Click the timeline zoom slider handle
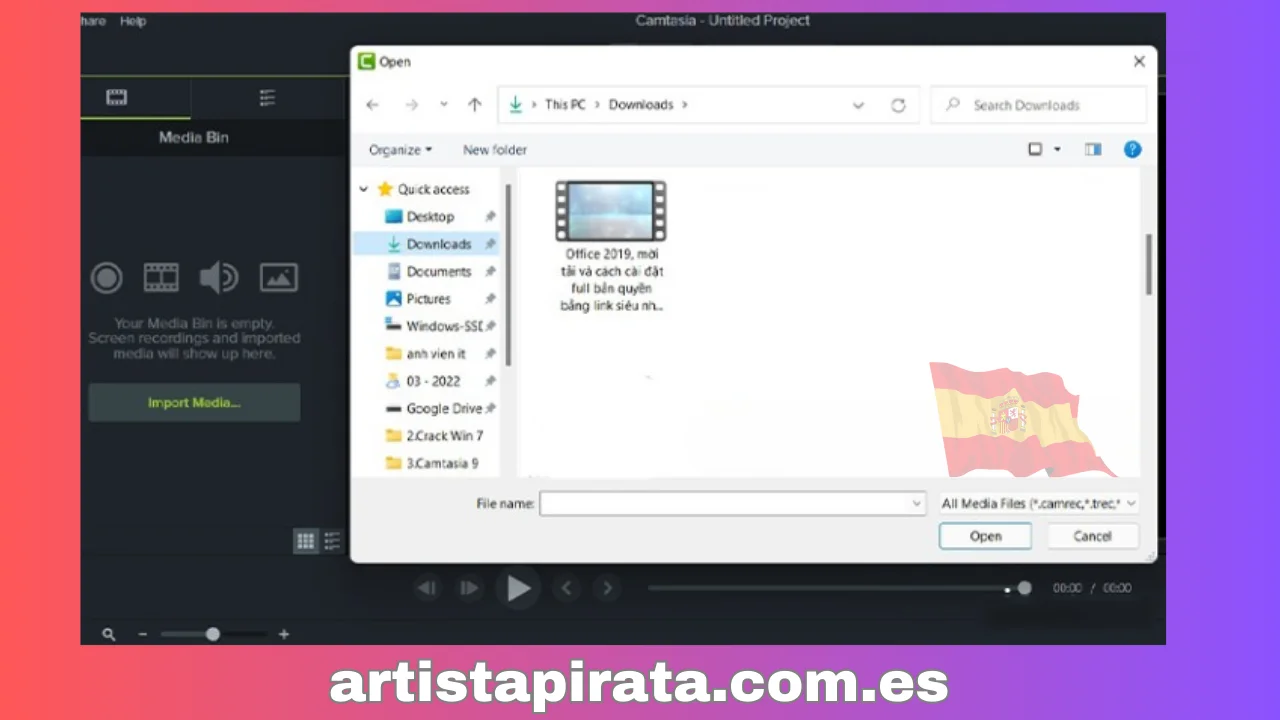Viewport: 1280px width, 720px height. (212, 634)
